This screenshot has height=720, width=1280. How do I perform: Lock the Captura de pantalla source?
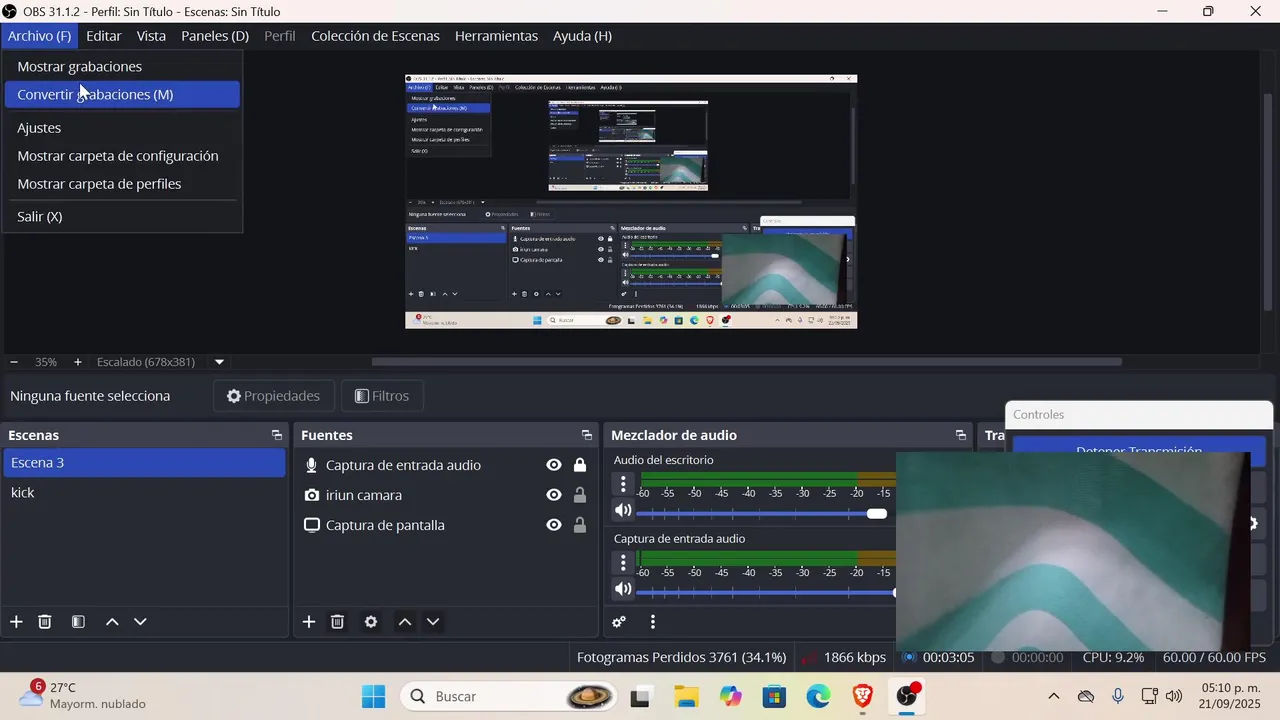[580, 525]
